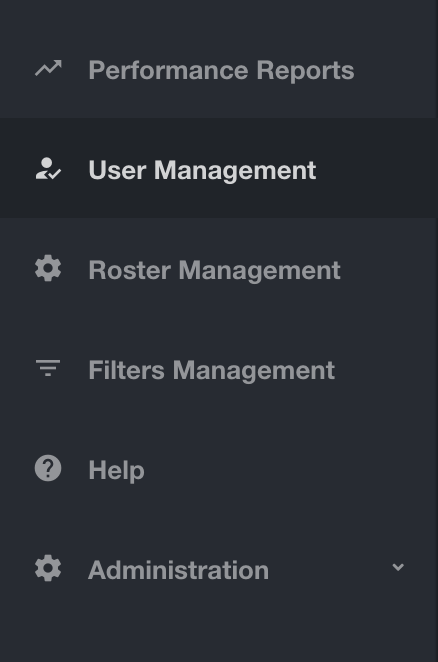Click blank space right of Help row
Screen dimensions: 438x662
[x=287, y=470]
